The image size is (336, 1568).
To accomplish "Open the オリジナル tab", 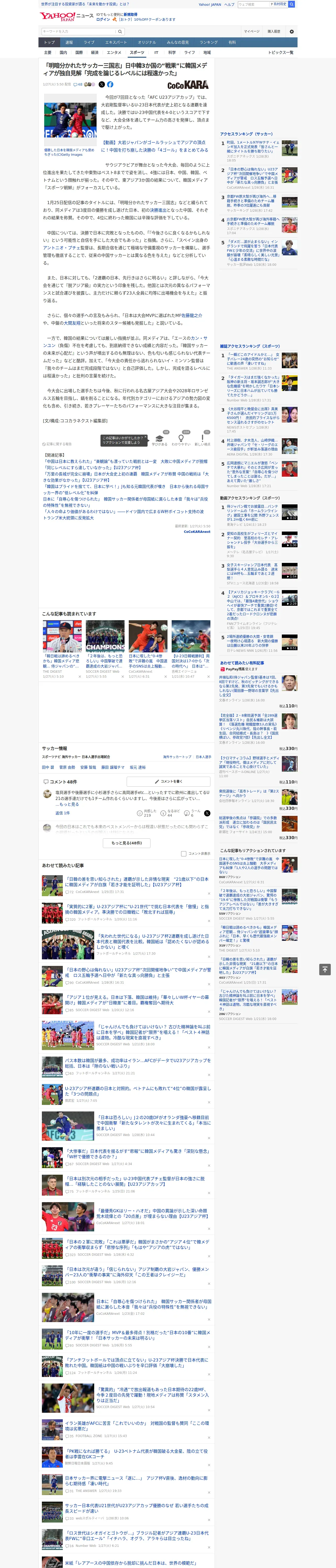I will pos(147,43).
